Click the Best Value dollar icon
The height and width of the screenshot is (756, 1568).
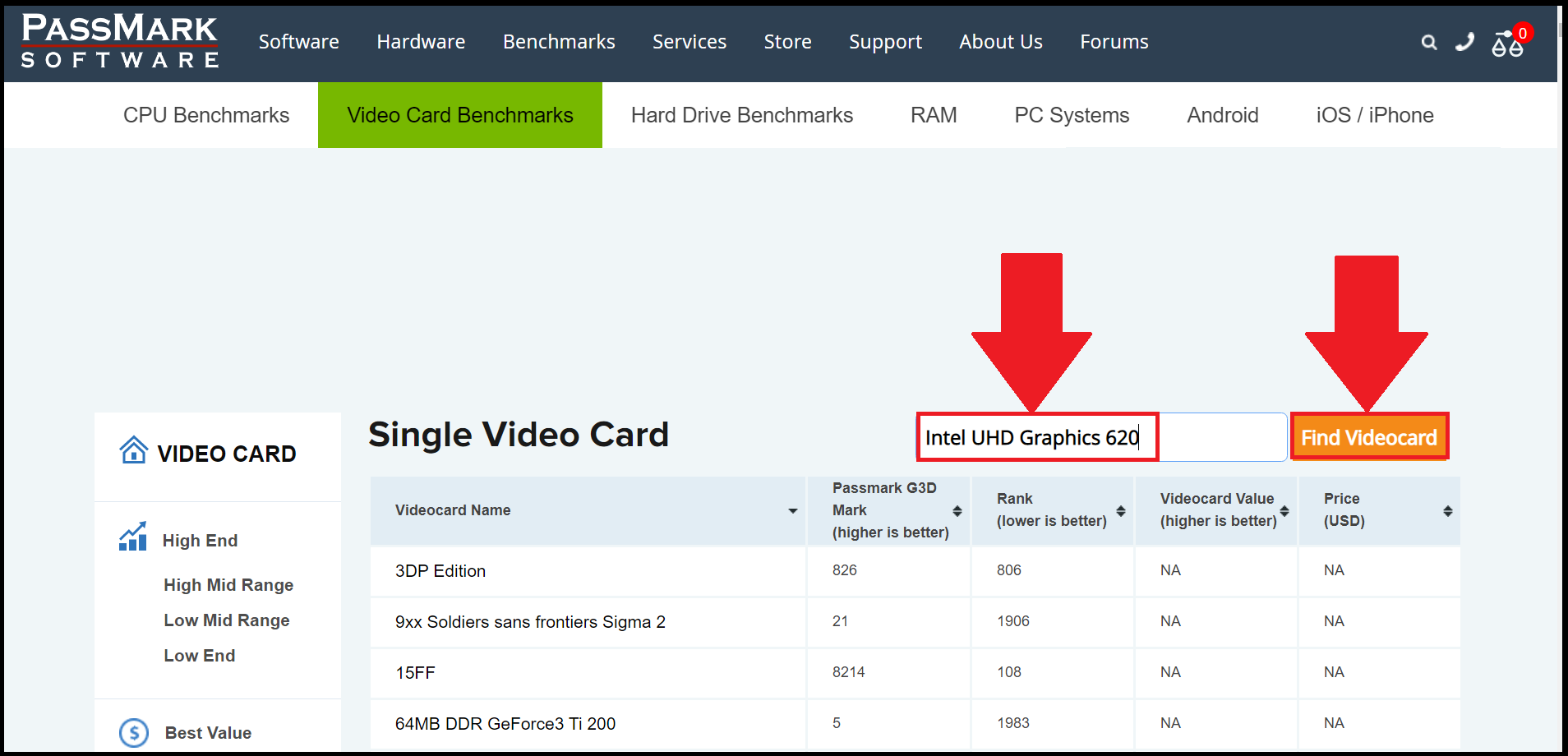click(133, 732)
